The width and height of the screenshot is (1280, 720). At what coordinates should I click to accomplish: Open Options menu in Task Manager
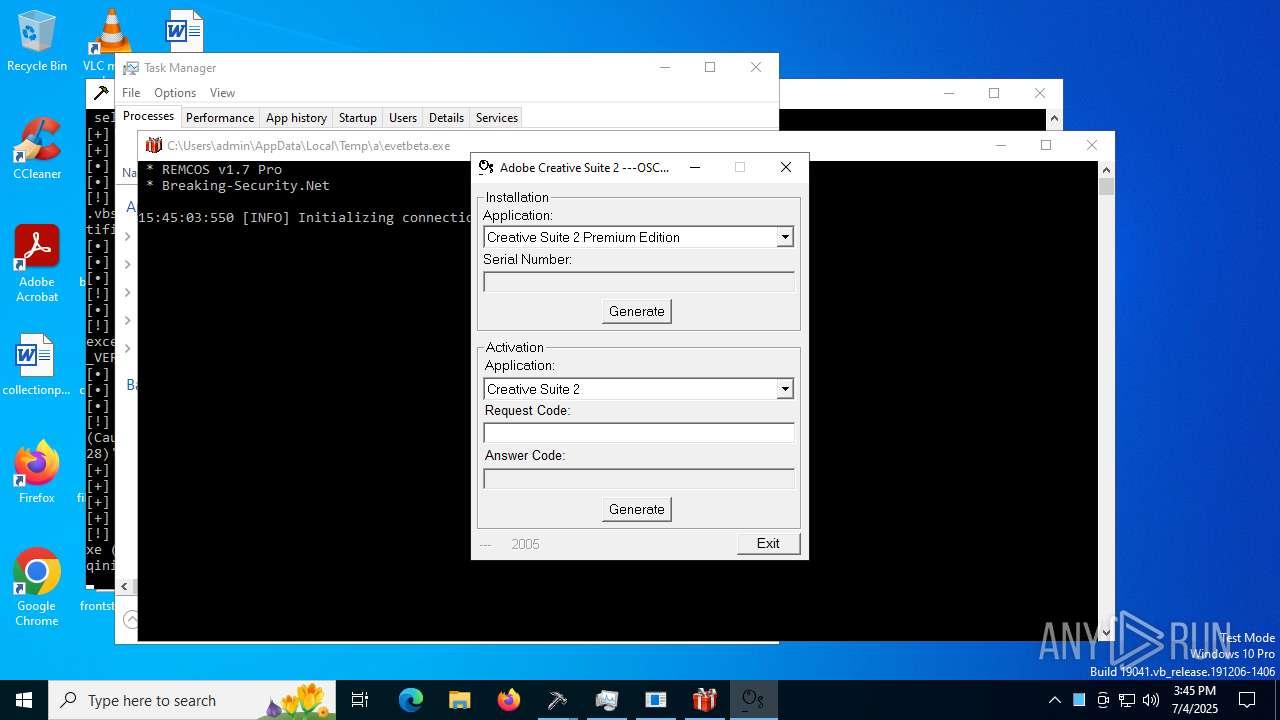coord(175,92)
